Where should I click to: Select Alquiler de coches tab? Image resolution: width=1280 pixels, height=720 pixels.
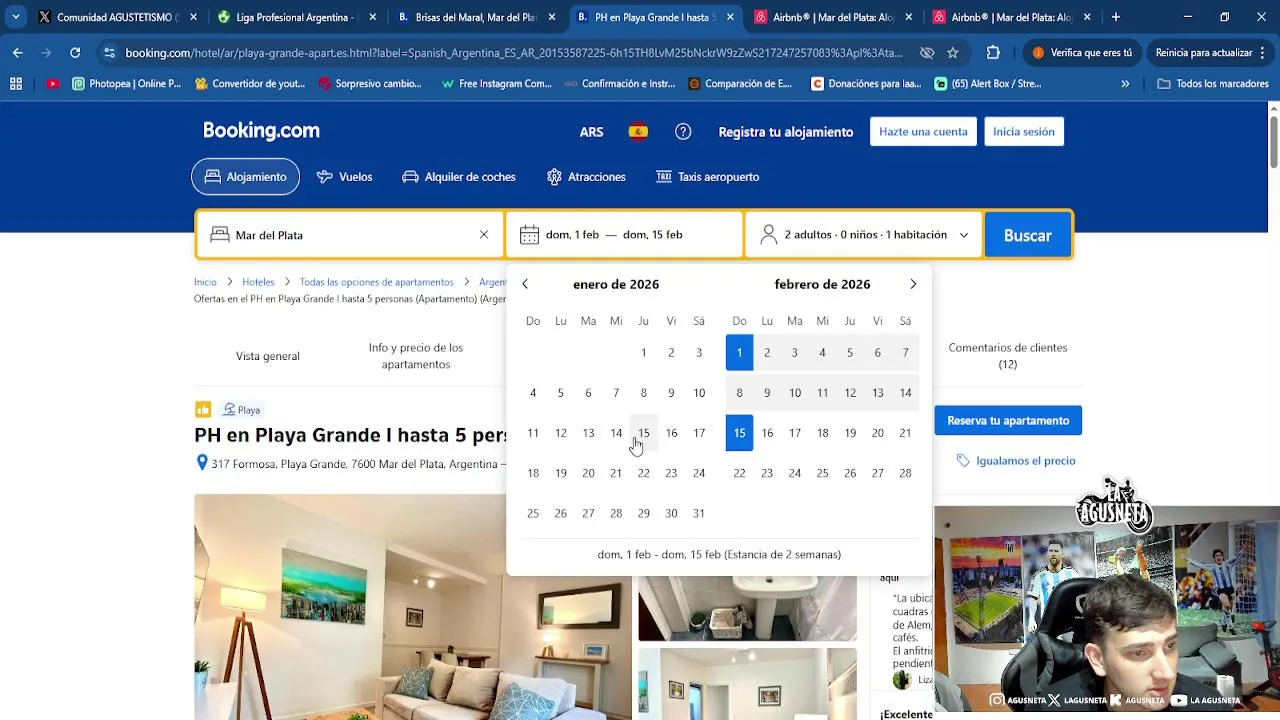point(459,177)
